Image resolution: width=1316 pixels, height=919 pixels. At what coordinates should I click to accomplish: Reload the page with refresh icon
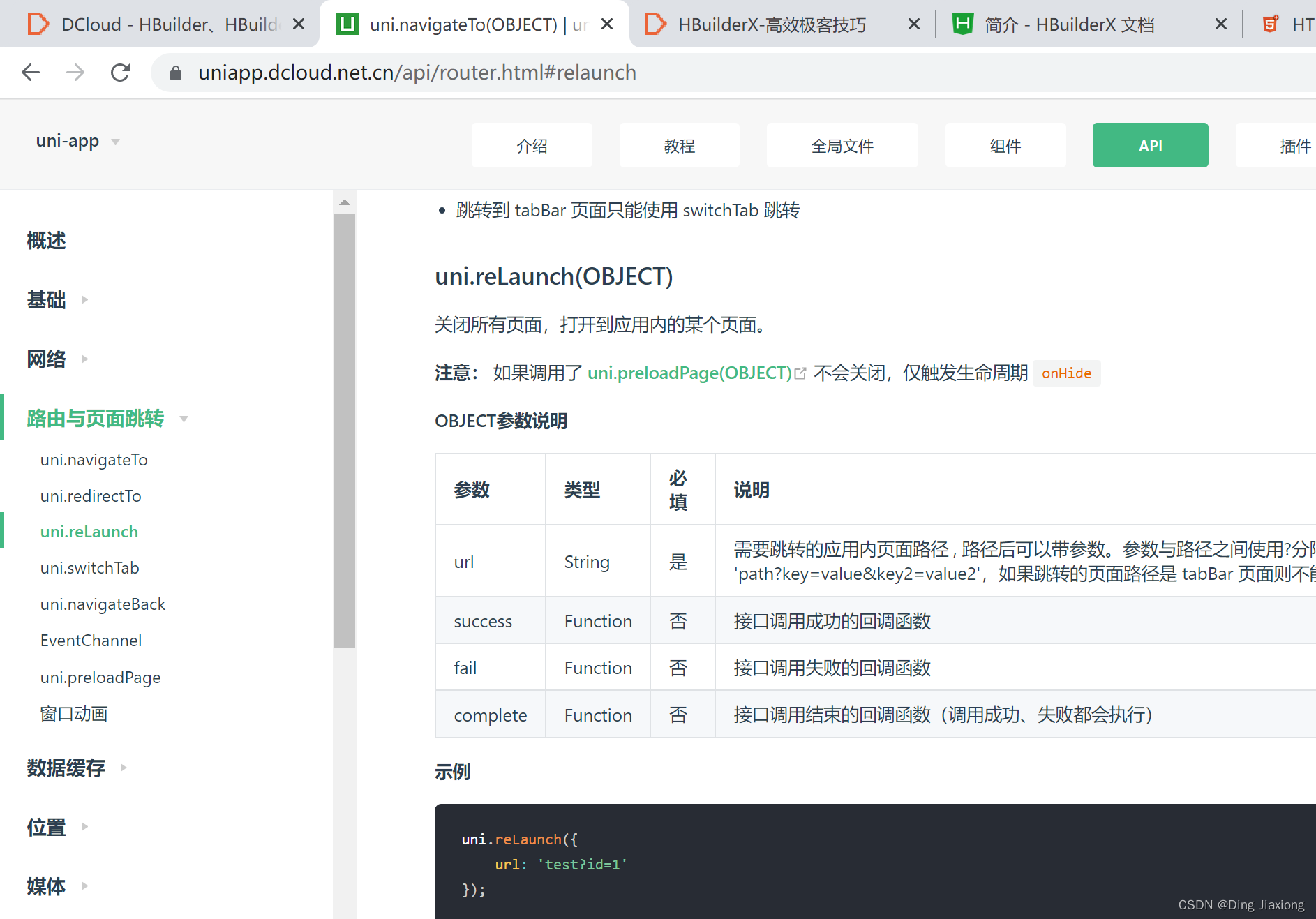[120, 72]
